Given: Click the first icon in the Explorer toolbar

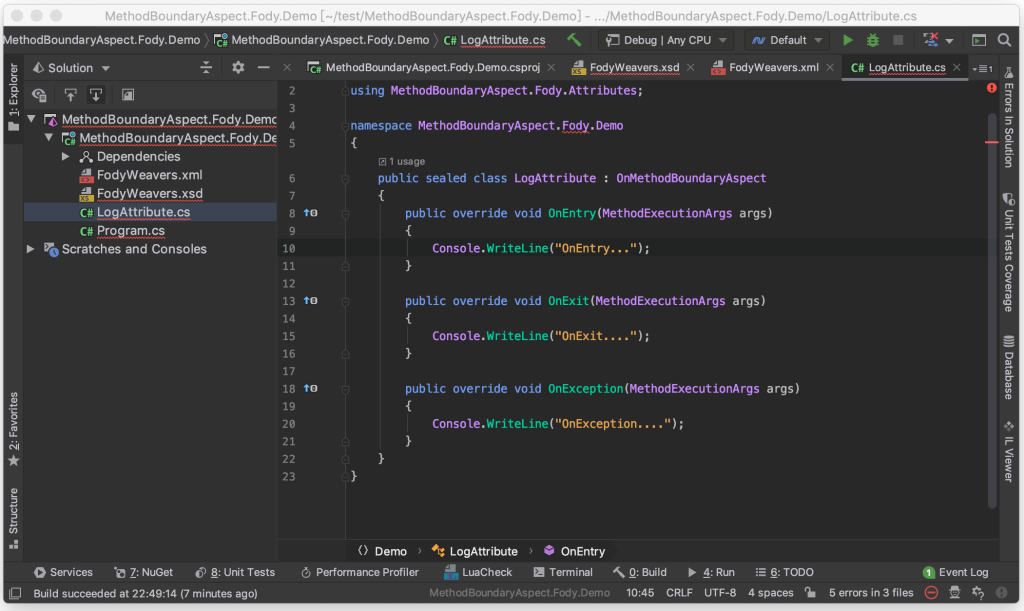Looking at the screenshot, I should (x=39, y=95).
